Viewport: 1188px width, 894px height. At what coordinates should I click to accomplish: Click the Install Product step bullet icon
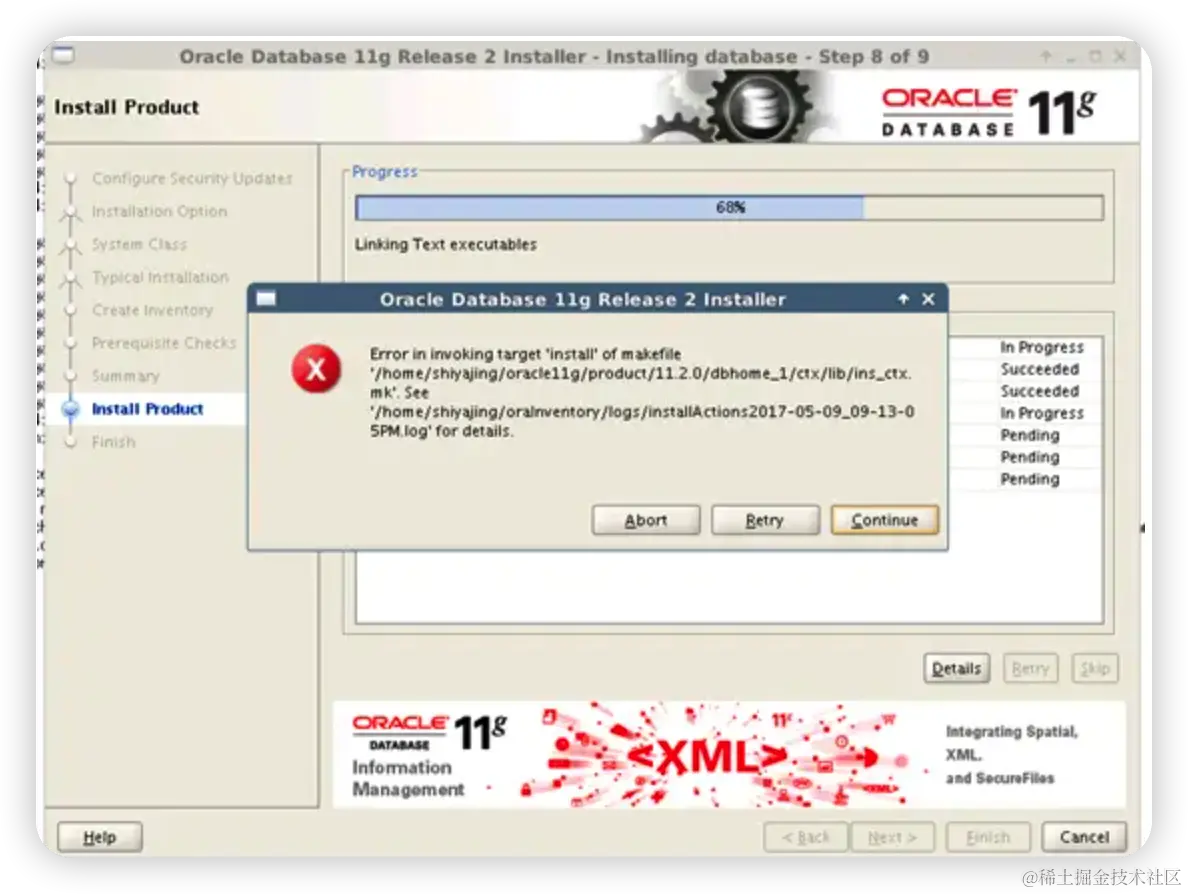pyautogui.click(x=71, y=410)
